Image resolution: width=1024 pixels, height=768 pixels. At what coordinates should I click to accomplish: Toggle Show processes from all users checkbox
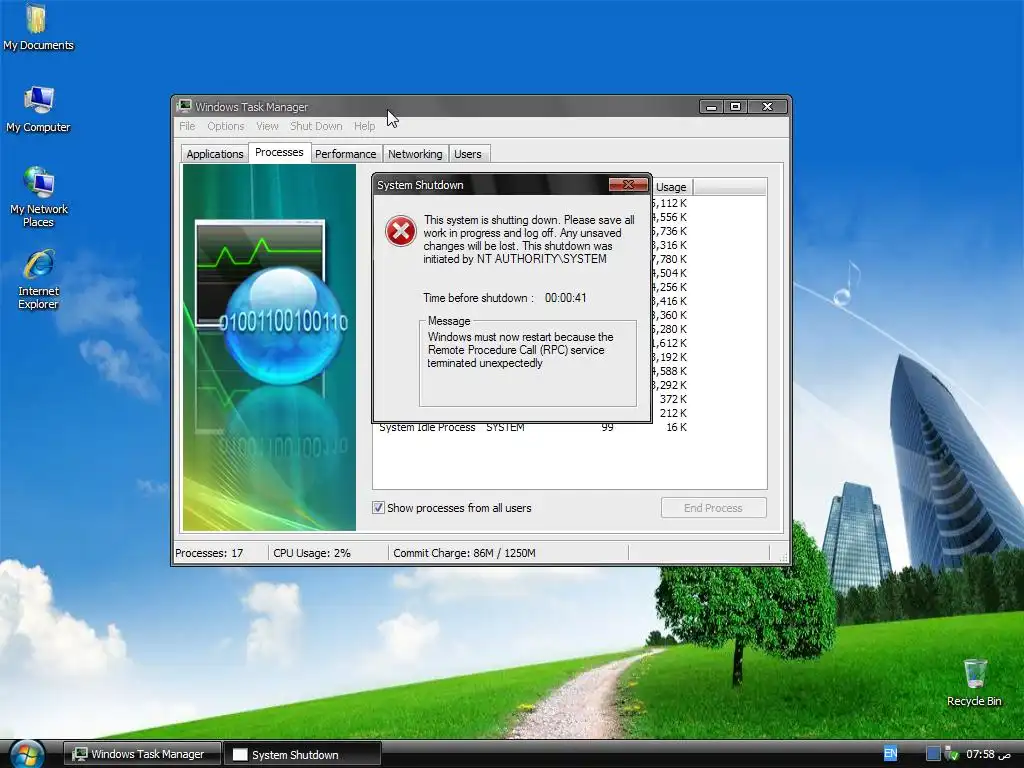click(x=378, y=507)
